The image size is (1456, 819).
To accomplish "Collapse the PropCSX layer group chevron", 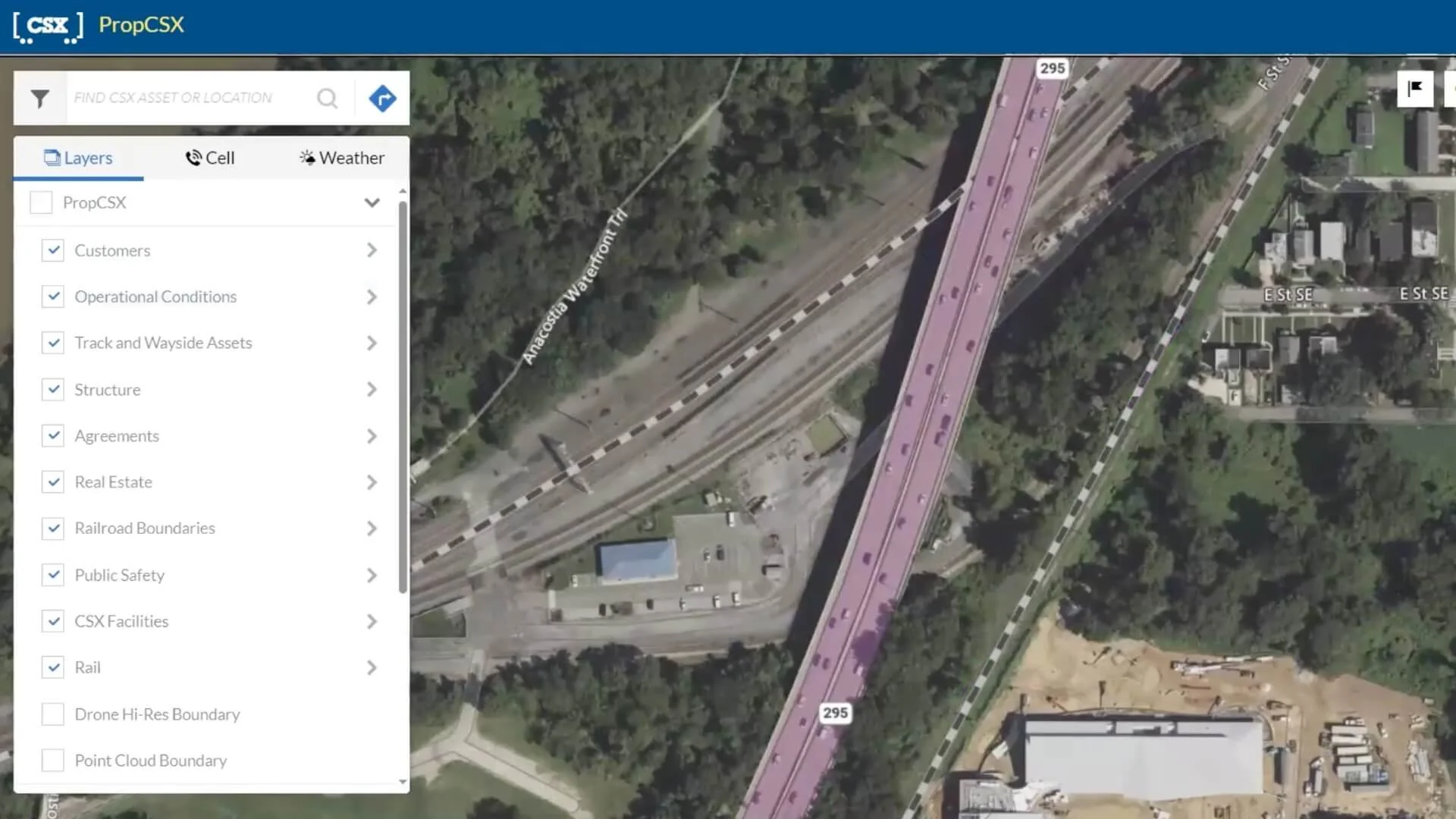I will (372, 202).
